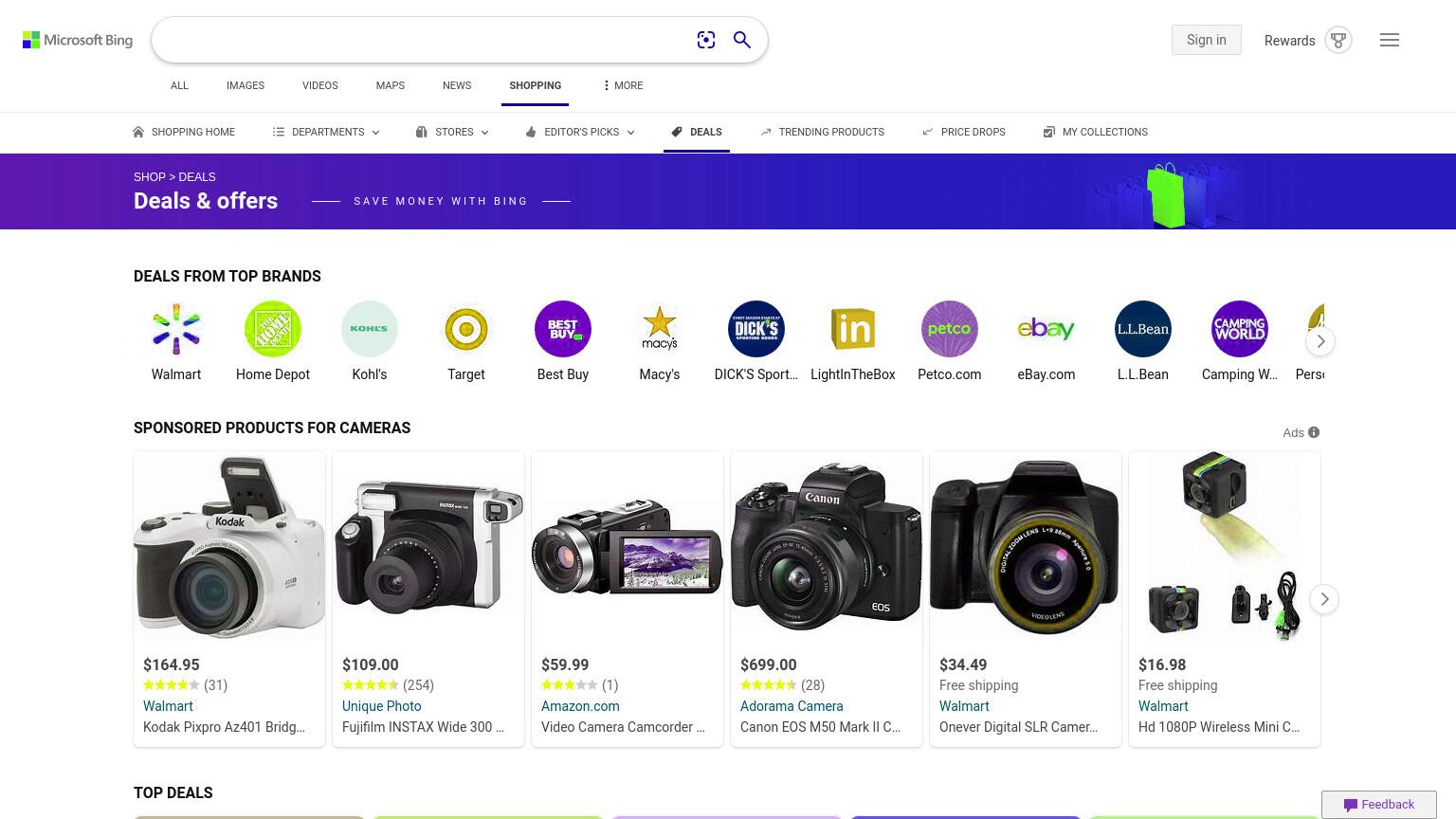Click the Sign in button
Screen dimensions: 1456x819
1207,40
